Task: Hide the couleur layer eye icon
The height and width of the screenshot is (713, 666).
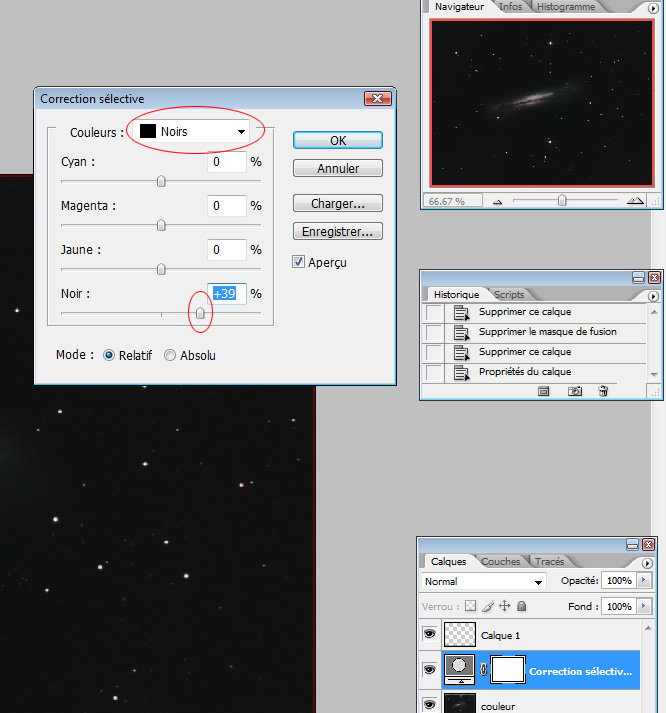Action: click(x=430, y=704)
